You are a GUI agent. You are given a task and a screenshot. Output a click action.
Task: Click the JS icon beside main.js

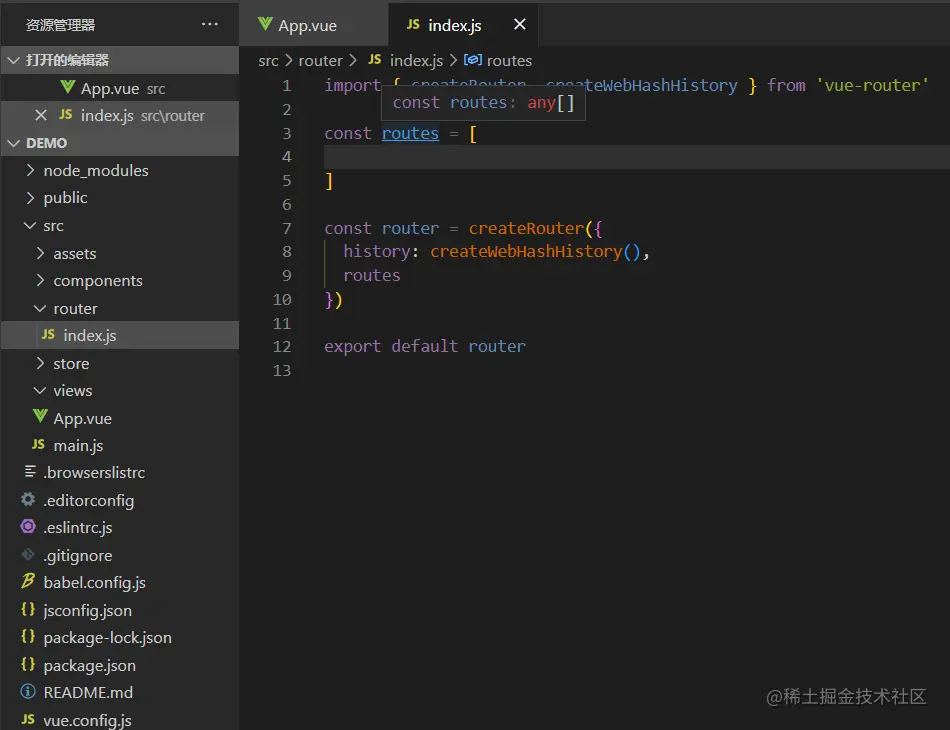38,444
